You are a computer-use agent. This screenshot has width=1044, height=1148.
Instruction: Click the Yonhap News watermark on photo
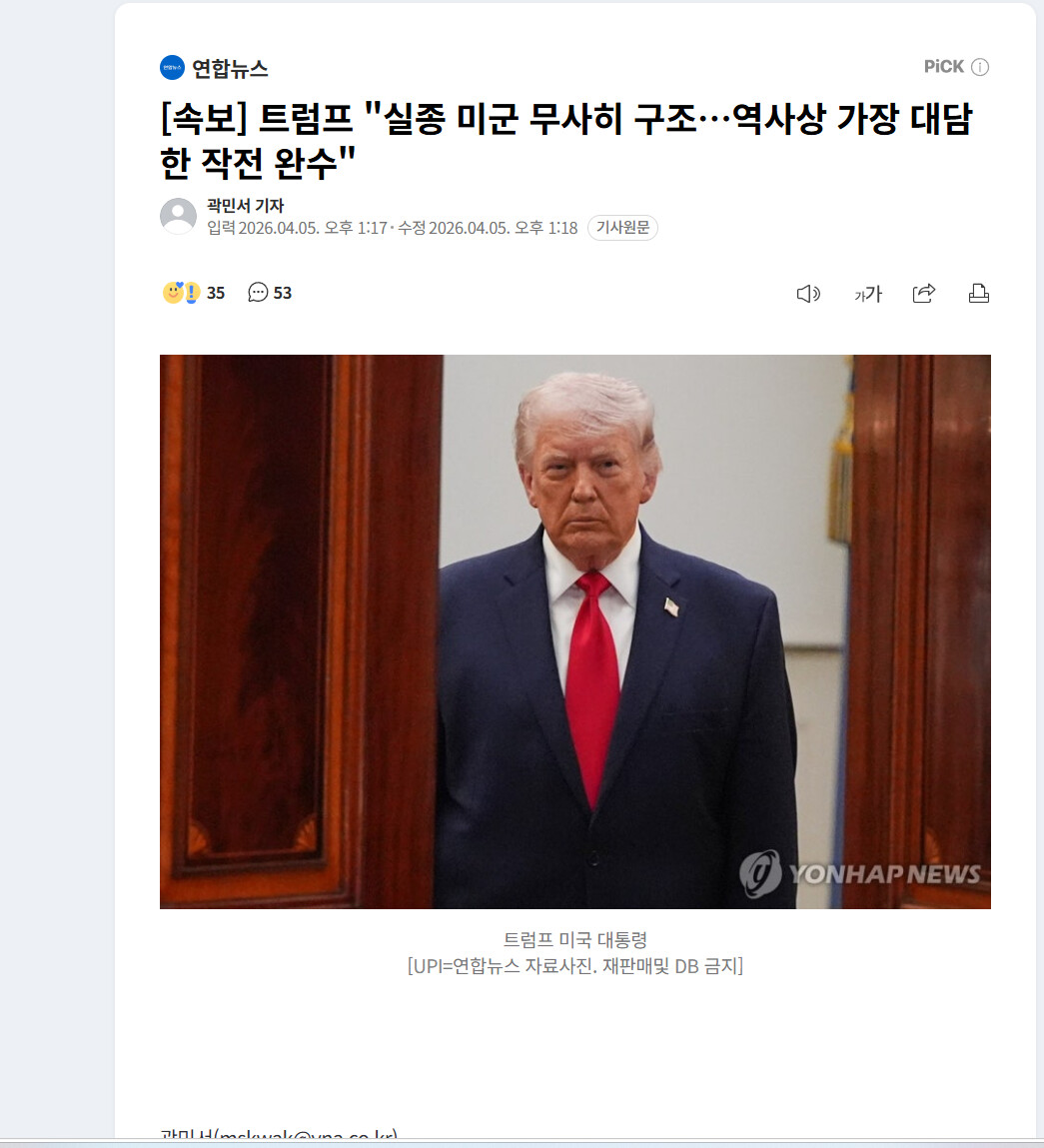click(x=859, y=872)
